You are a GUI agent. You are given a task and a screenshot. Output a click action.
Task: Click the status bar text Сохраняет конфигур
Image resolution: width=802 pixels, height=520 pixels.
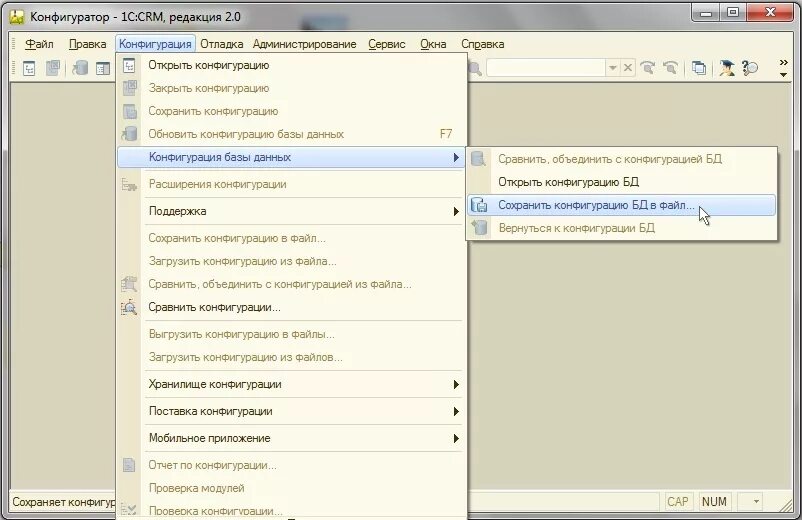[63, 502]
